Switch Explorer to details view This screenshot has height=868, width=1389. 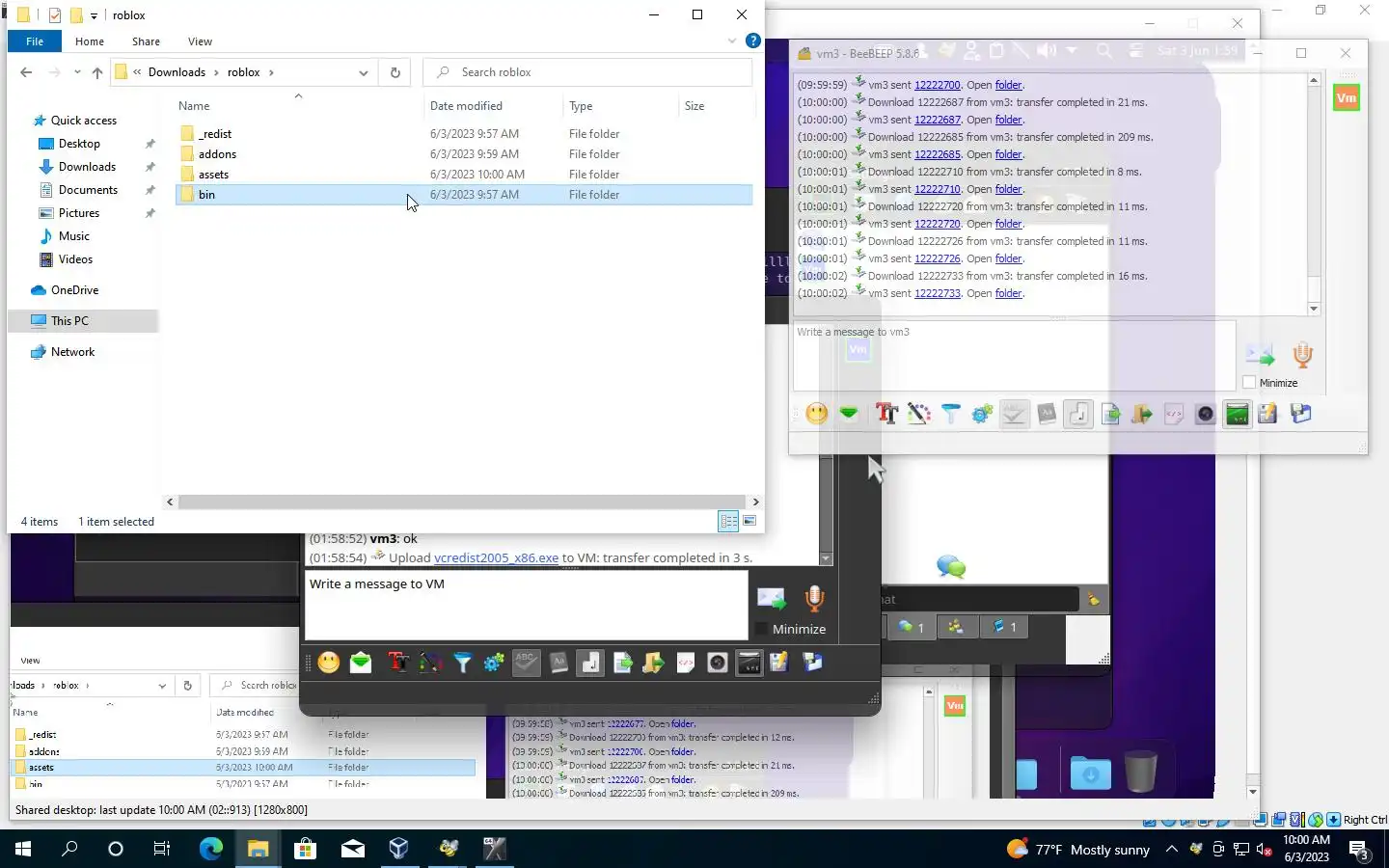click(x=728, y=522)
